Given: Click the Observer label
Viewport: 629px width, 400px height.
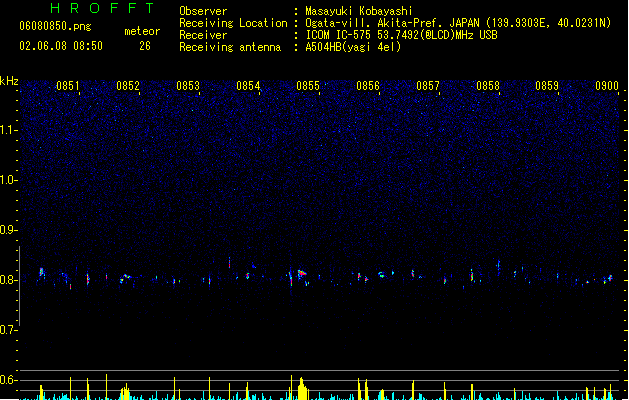Looking at the screenshot, I should (x=203, y=11).
